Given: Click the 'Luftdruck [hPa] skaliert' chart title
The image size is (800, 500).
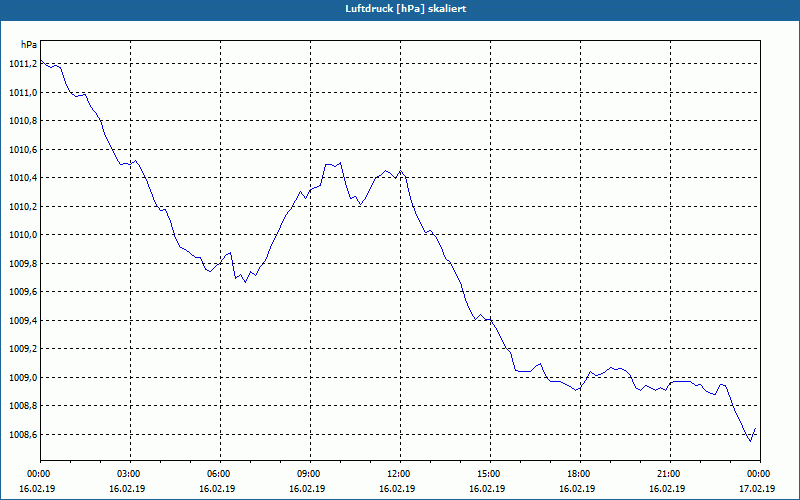Looking at the screenshot, I should [406, 9].
